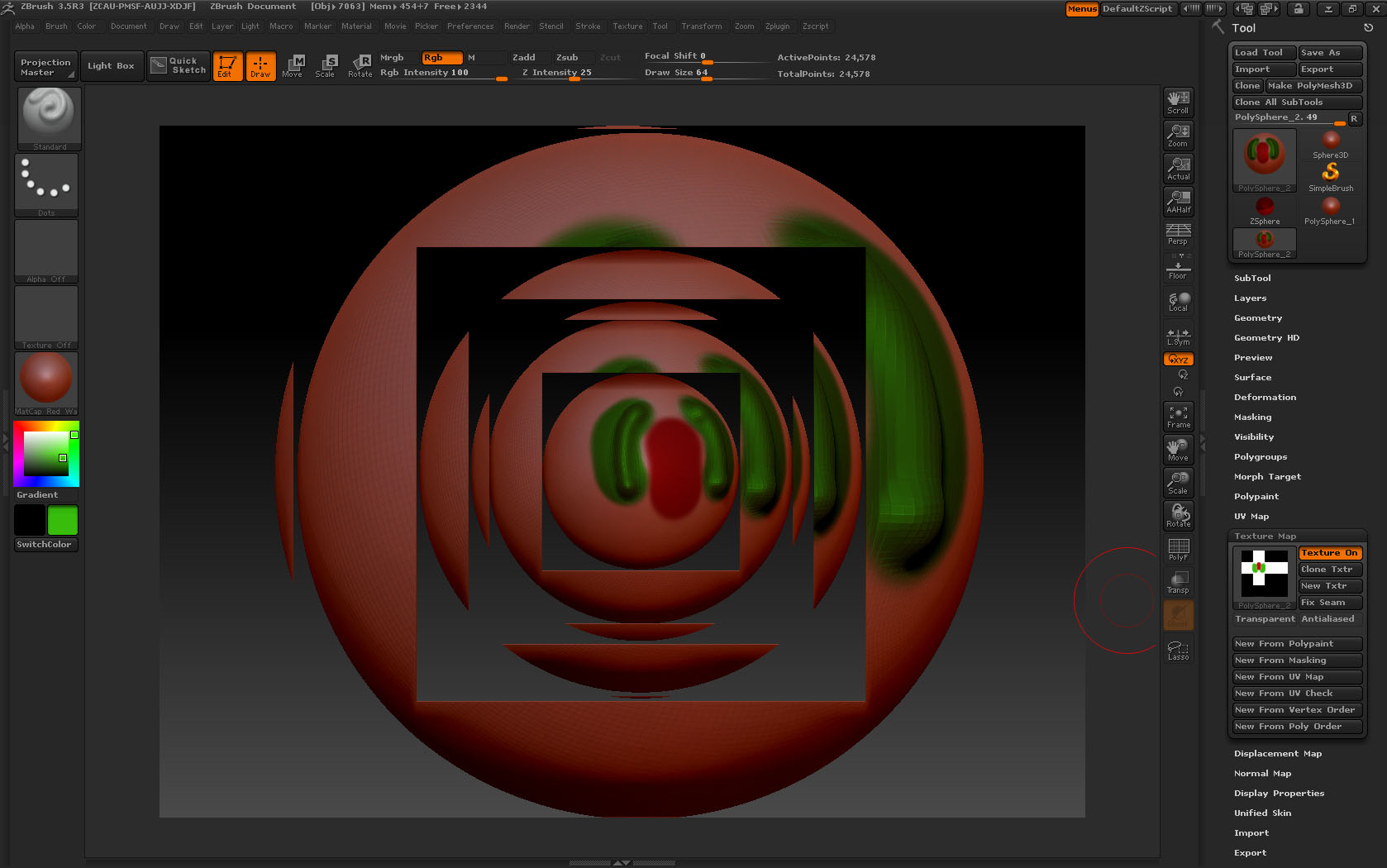Open the Standard brush selector
The width and height of the screenshot is (1387, 868).
[49, 117]
